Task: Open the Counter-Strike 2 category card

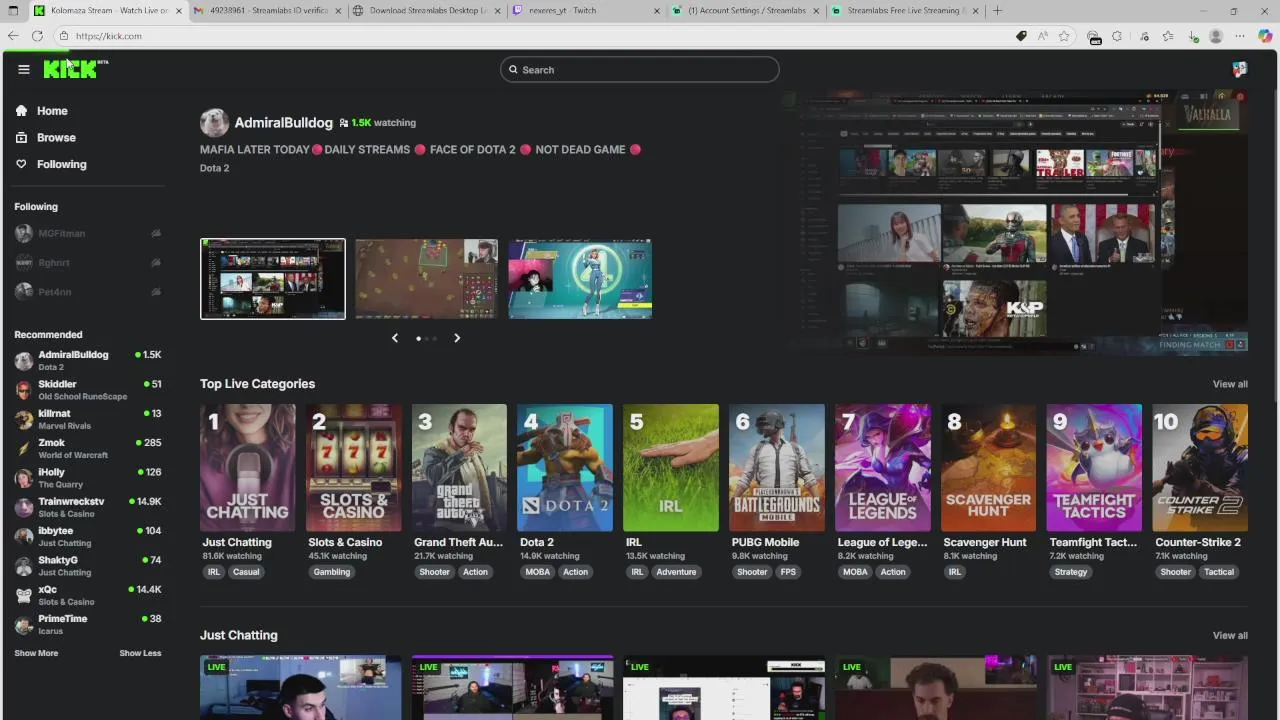Action: pyautogui.click(x=1200, y=468)
